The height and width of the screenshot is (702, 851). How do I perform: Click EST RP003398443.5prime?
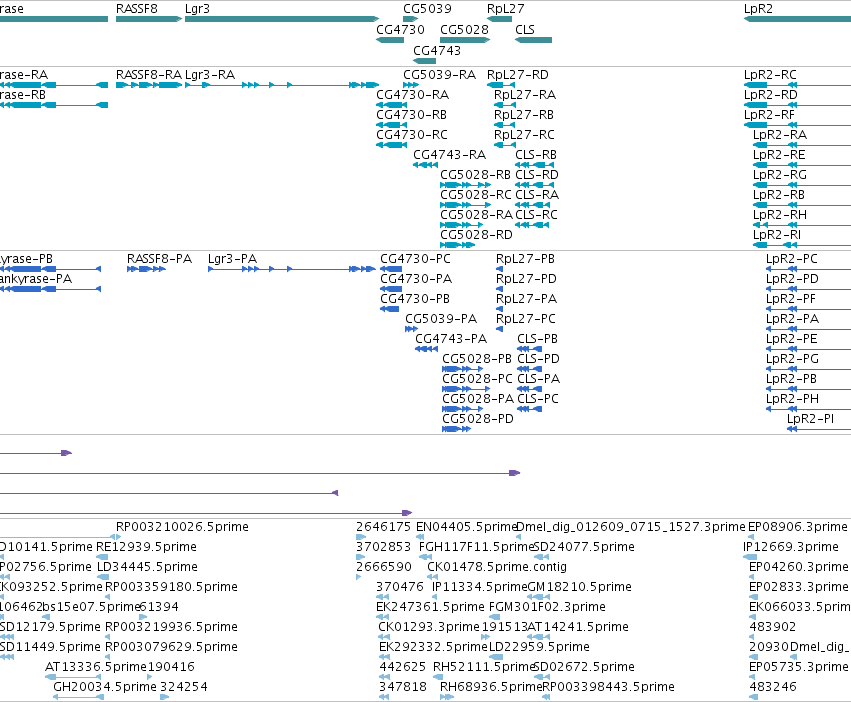point(608,687)
